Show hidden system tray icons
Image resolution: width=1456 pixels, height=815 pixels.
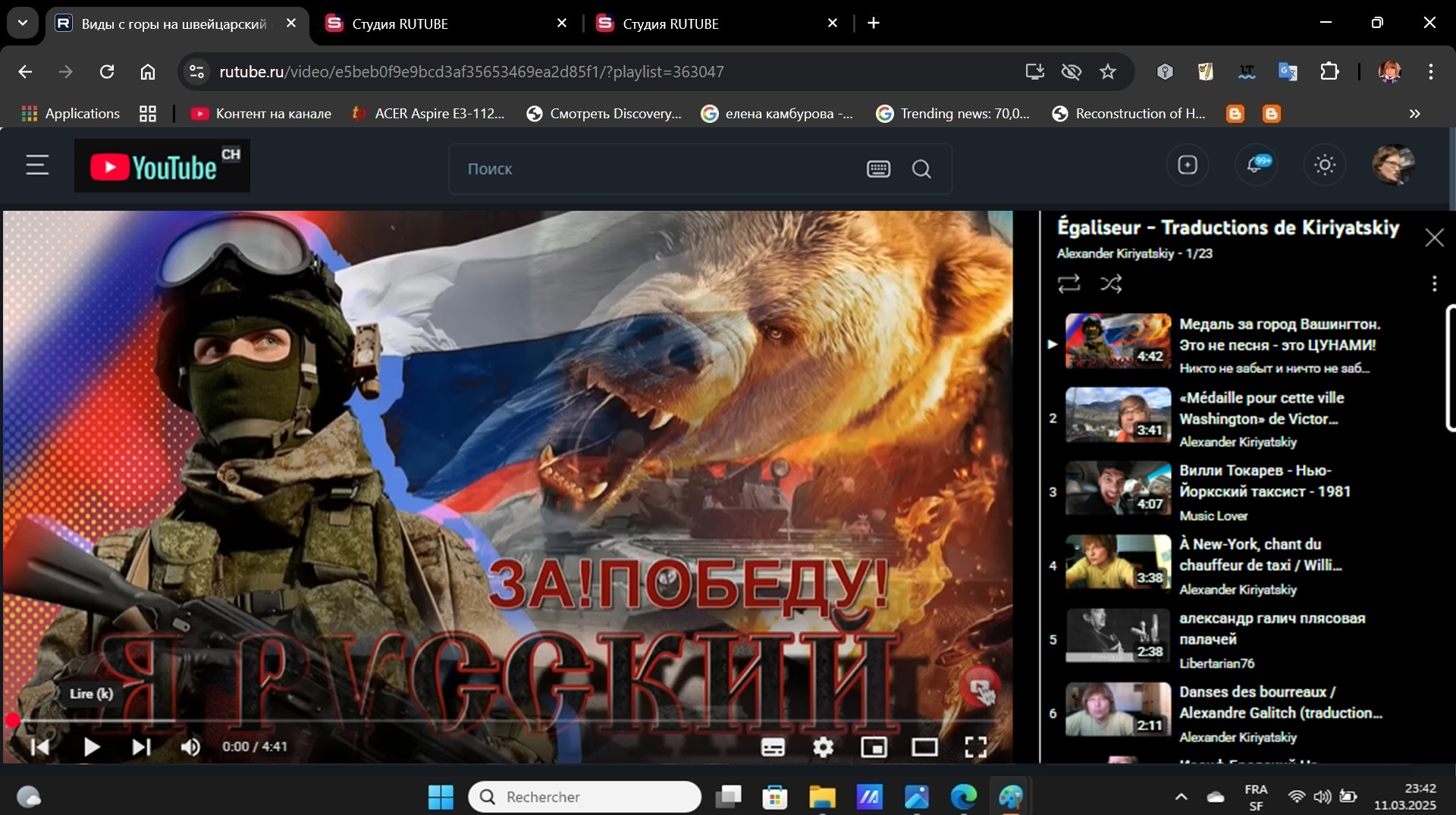pos(1181,797)
